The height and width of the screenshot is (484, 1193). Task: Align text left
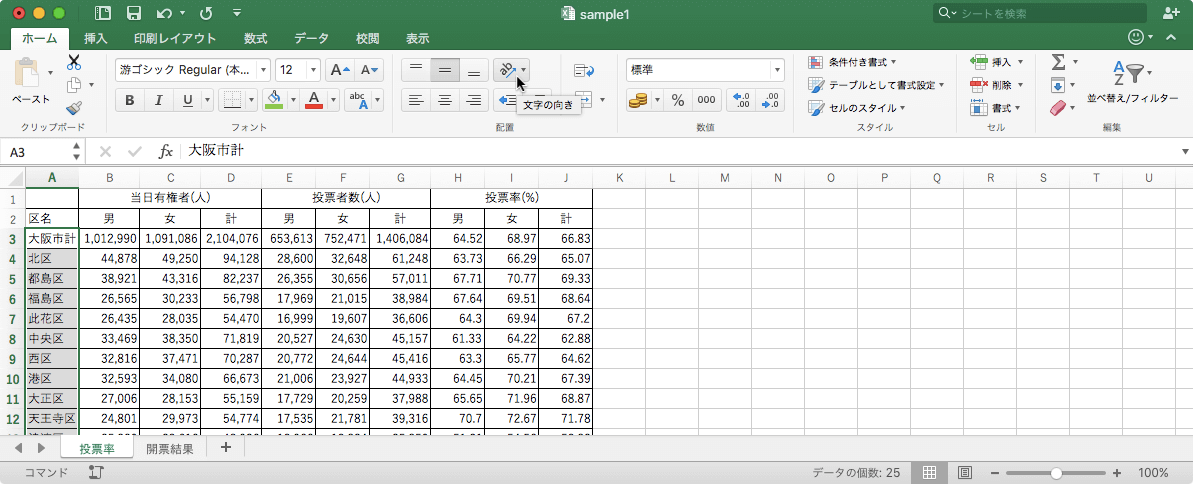tap(415, 100)
